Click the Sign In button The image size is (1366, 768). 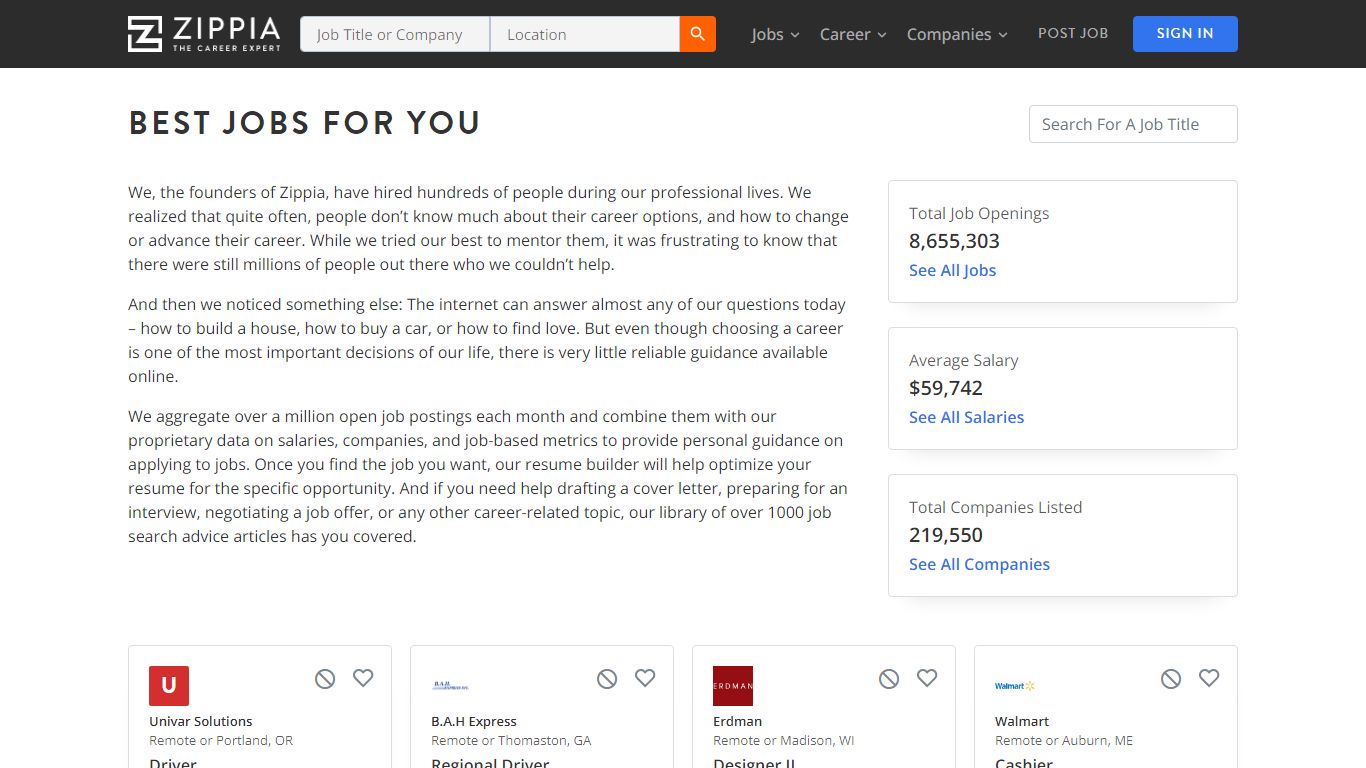pos(1185,34)
